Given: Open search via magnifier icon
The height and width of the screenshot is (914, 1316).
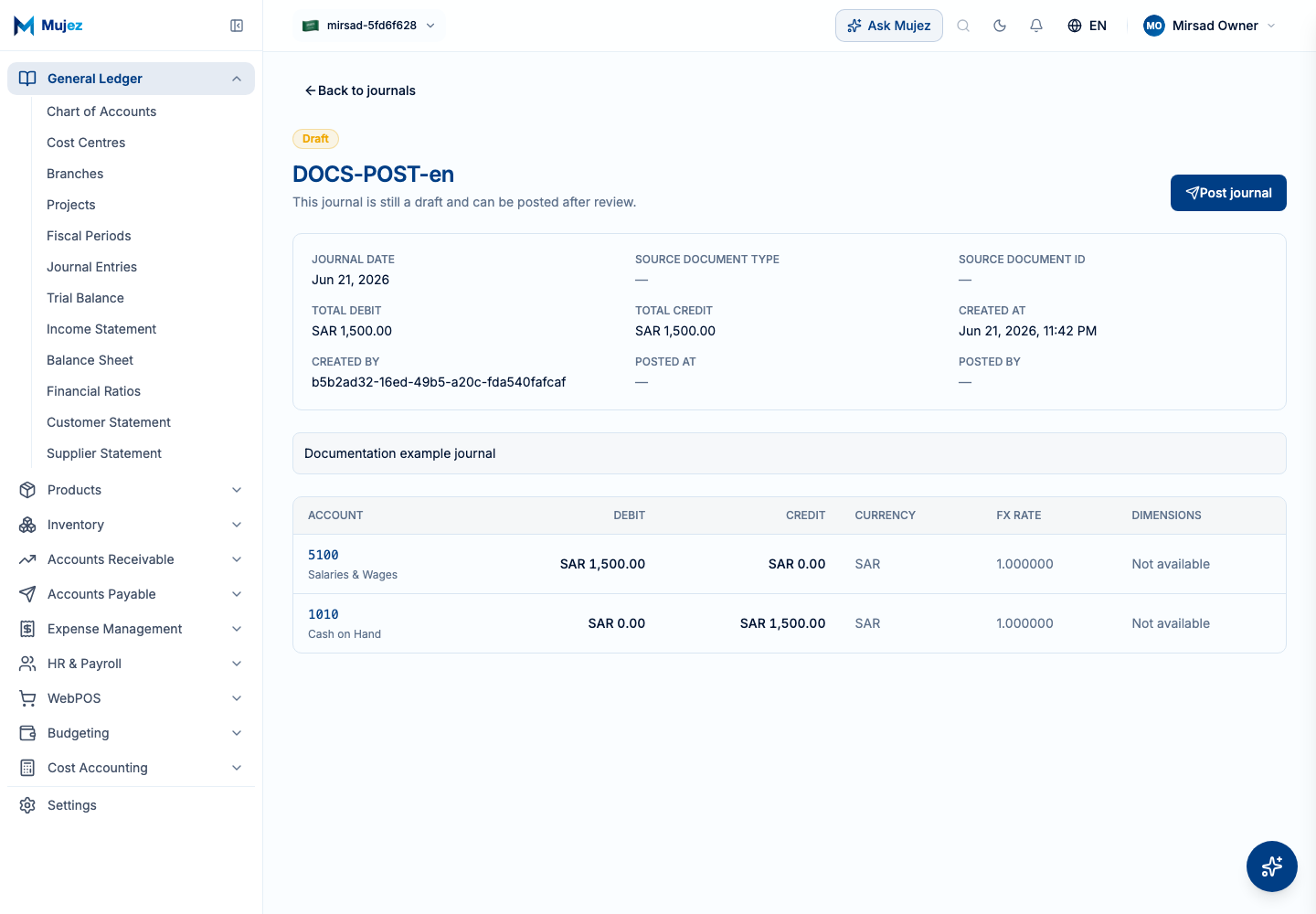Looking at the screenshot, I should pyautogui.click(x=963, y=26).
